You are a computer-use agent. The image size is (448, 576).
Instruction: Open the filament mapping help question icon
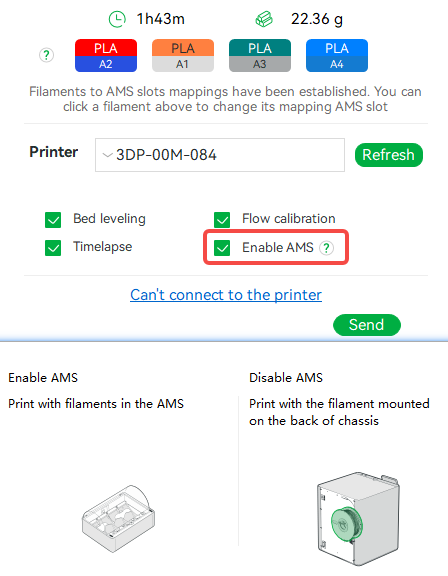point(46,55)
